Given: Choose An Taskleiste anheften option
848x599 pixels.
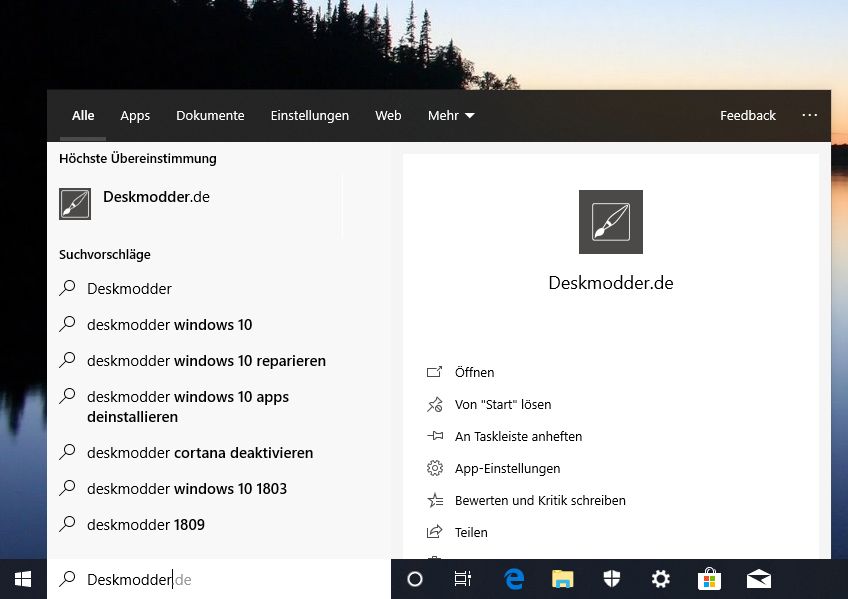Looking at the screenshot, I should pyautogui.click(x=517, y=436).
